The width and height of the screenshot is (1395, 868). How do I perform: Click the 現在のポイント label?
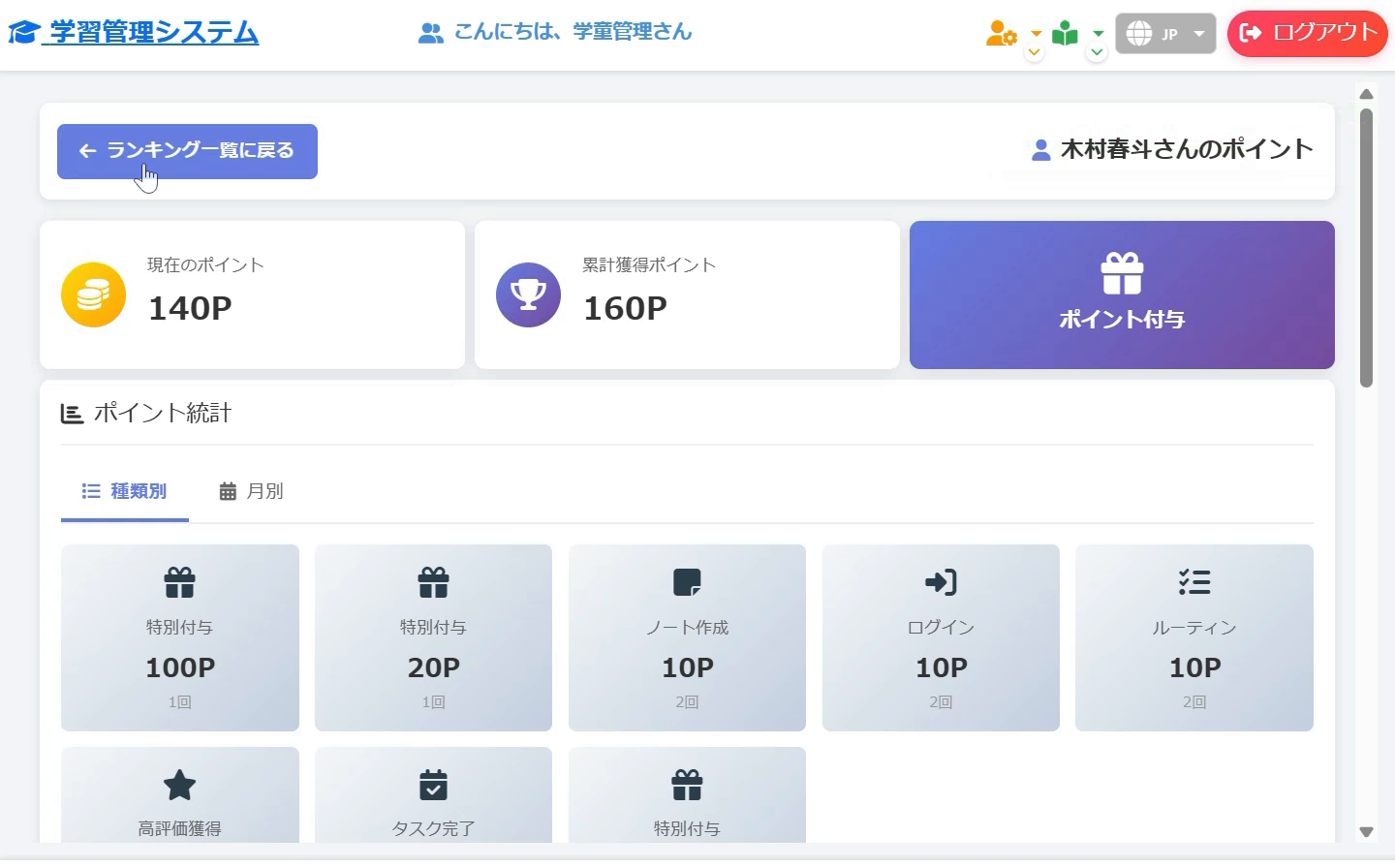coord(205,265)
